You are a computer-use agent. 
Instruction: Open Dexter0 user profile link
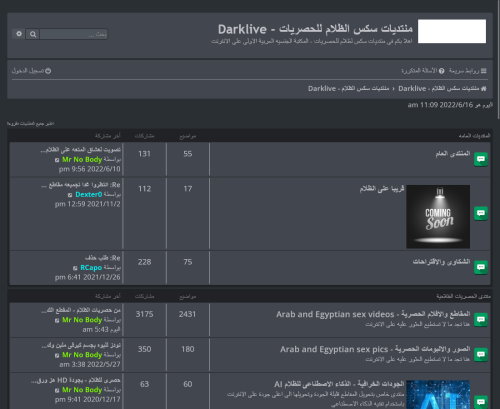pos(89,194)
